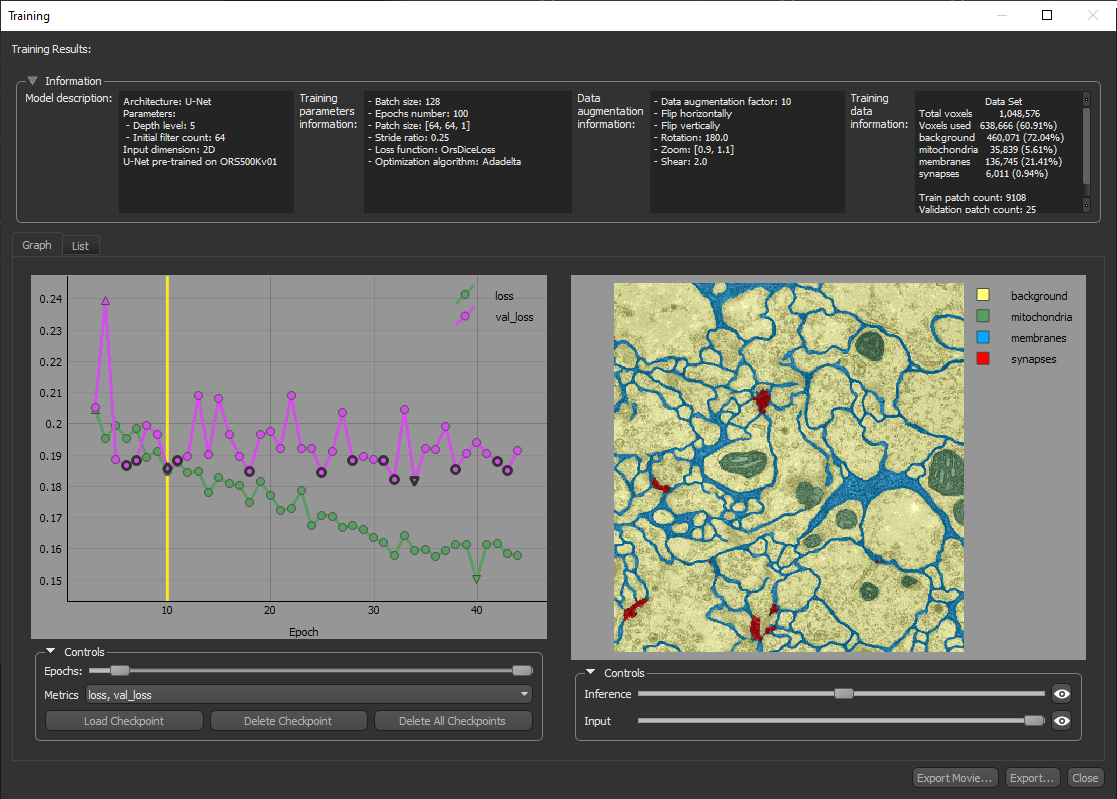Image resolution: width=1117 pixels, height=799 pixels.
Task: Click the val_loss legend marker icon
Action: point(464,316)
